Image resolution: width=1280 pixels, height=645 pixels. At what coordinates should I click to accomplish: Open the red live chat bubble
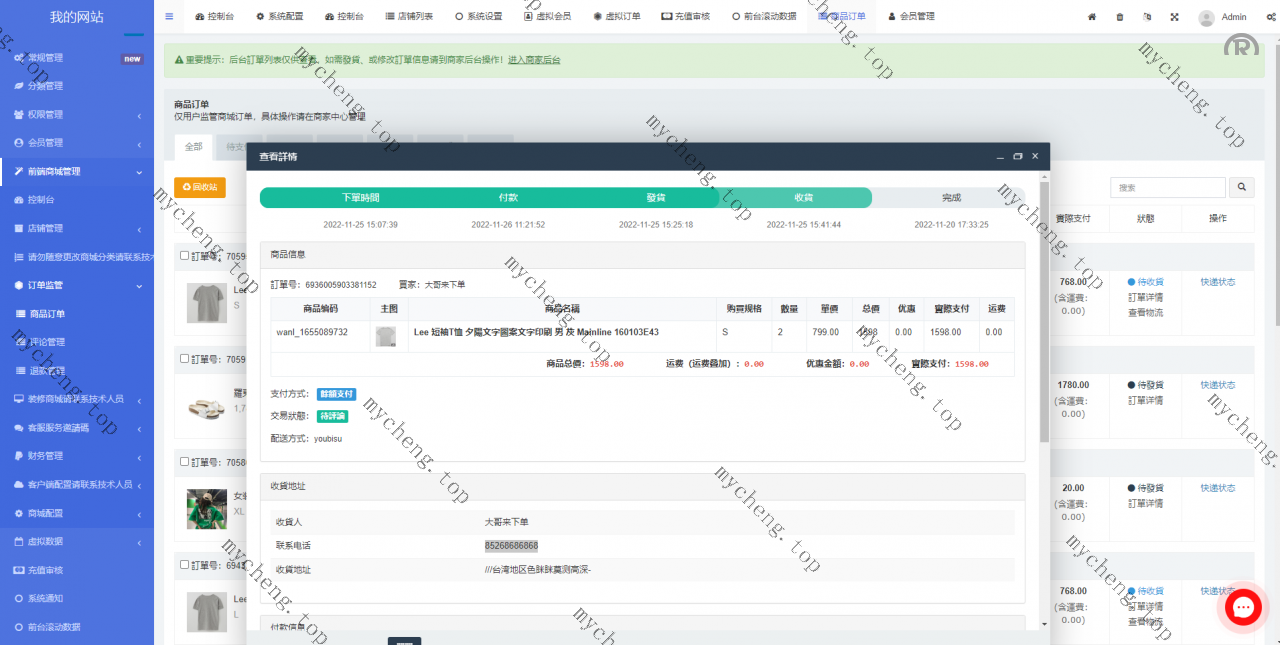click(1243, 607)
